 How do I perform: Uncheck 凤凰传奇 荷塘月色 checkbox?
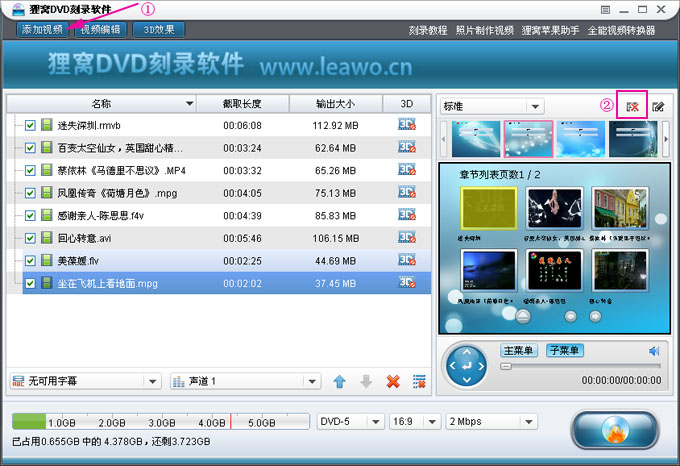(x=30, y=193)
